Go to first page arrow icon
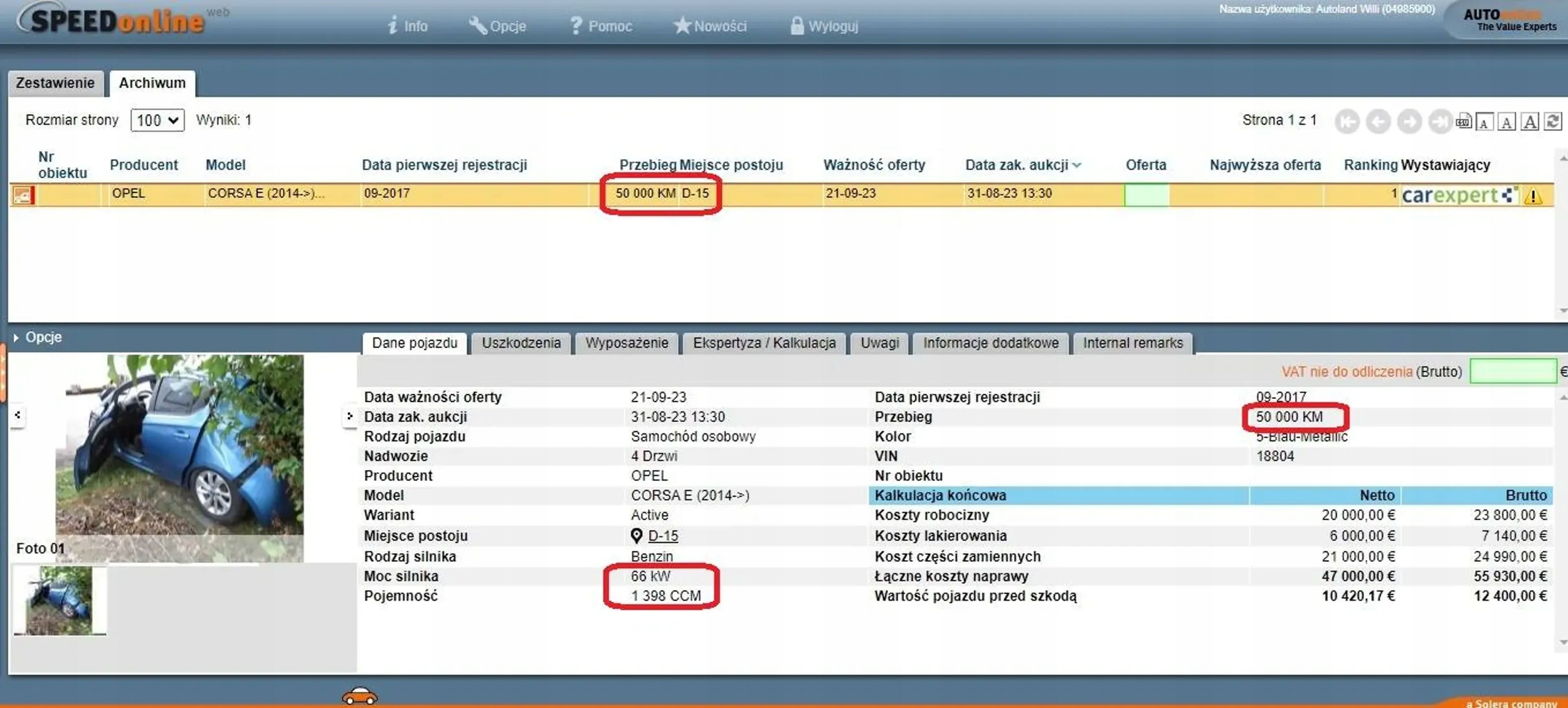Viewport: 1568px width, 708px height. [1347, 122]
